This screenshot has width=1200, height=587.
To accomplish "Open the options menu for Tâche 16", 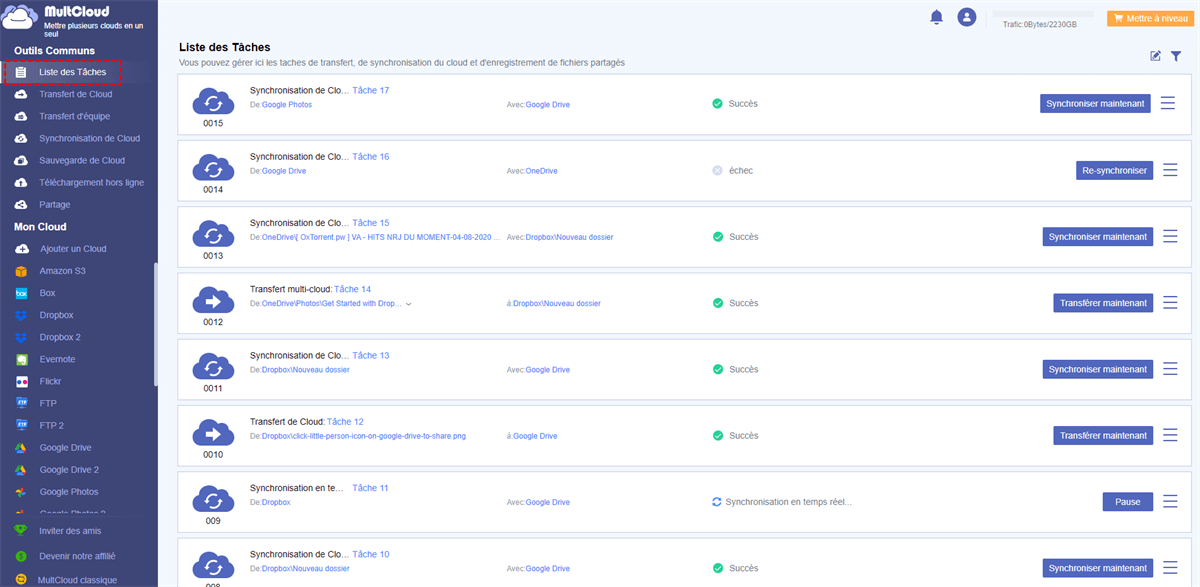I will (1168, 170).
